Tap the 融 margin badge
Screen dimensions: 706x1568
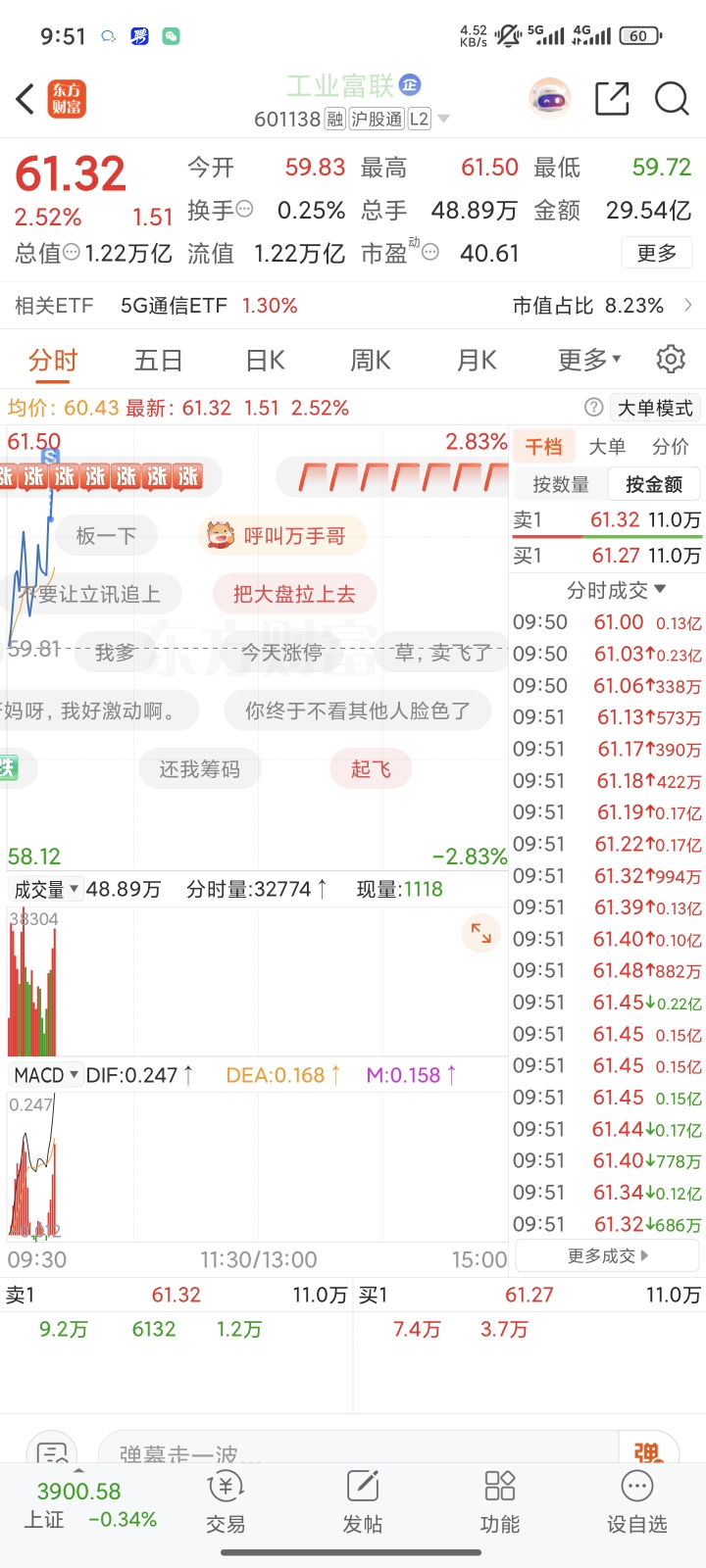coord(335,120)
